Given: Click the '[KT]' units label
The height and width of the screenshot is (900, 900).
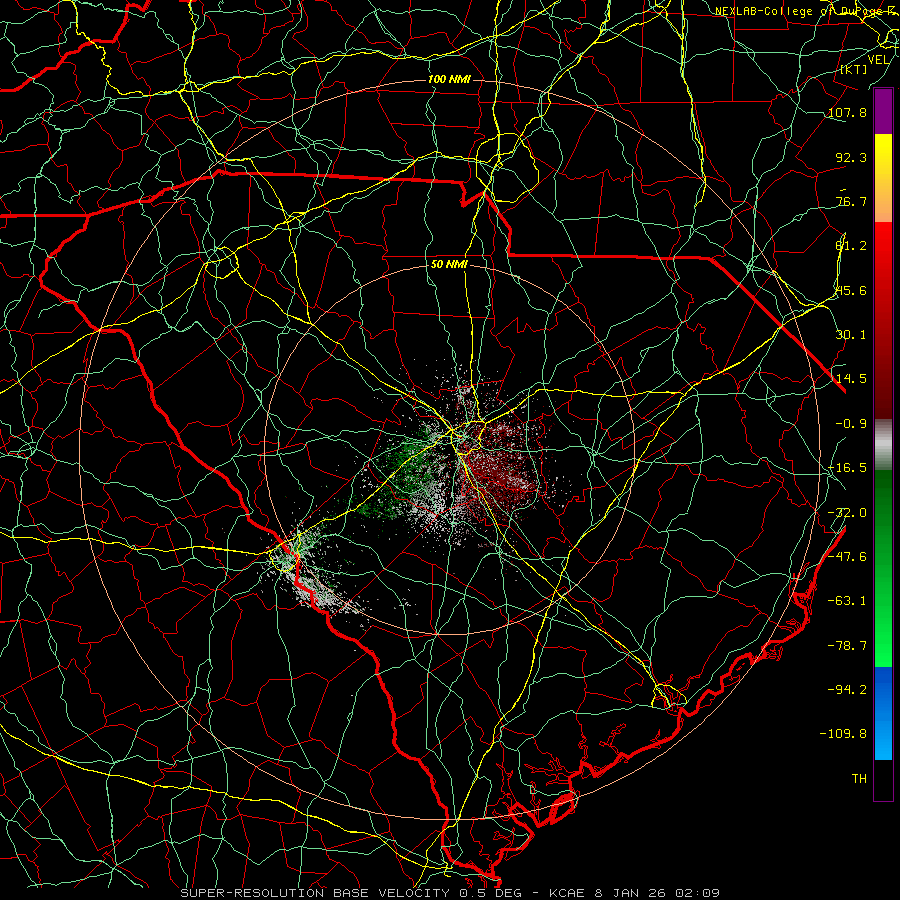Looking at the screenshot, I should (x=854, y=70).
